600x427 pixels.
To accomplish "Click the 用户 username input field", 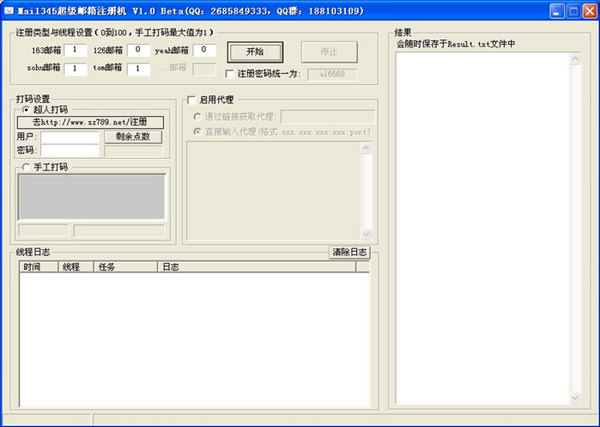I will coord(69,137).
